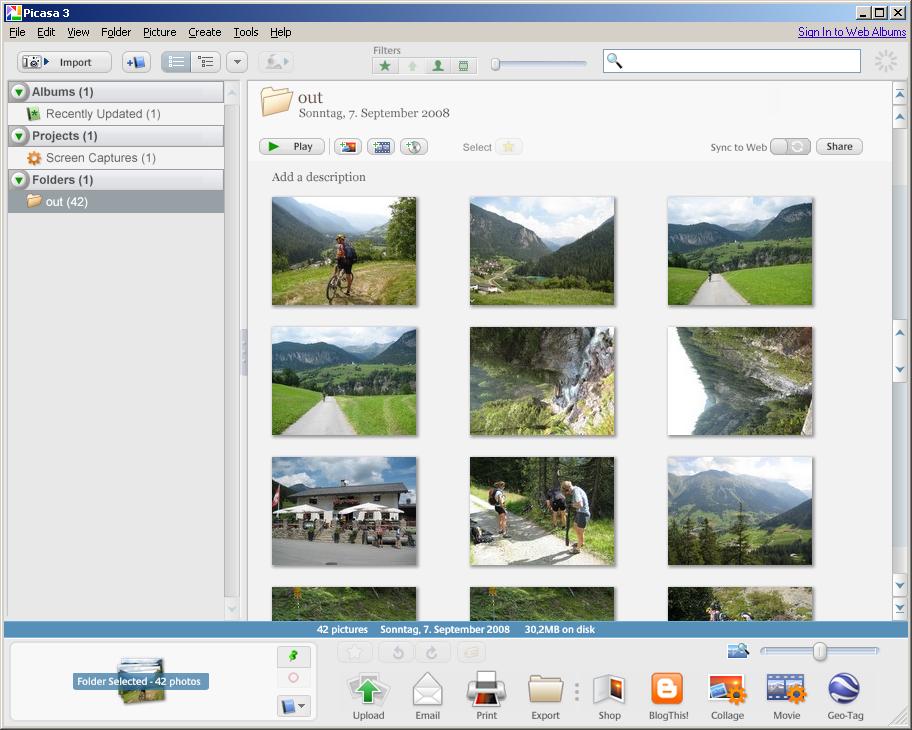Open the Picture menu
The width and height of the screenshot is (912, 730).
point(159,32)
